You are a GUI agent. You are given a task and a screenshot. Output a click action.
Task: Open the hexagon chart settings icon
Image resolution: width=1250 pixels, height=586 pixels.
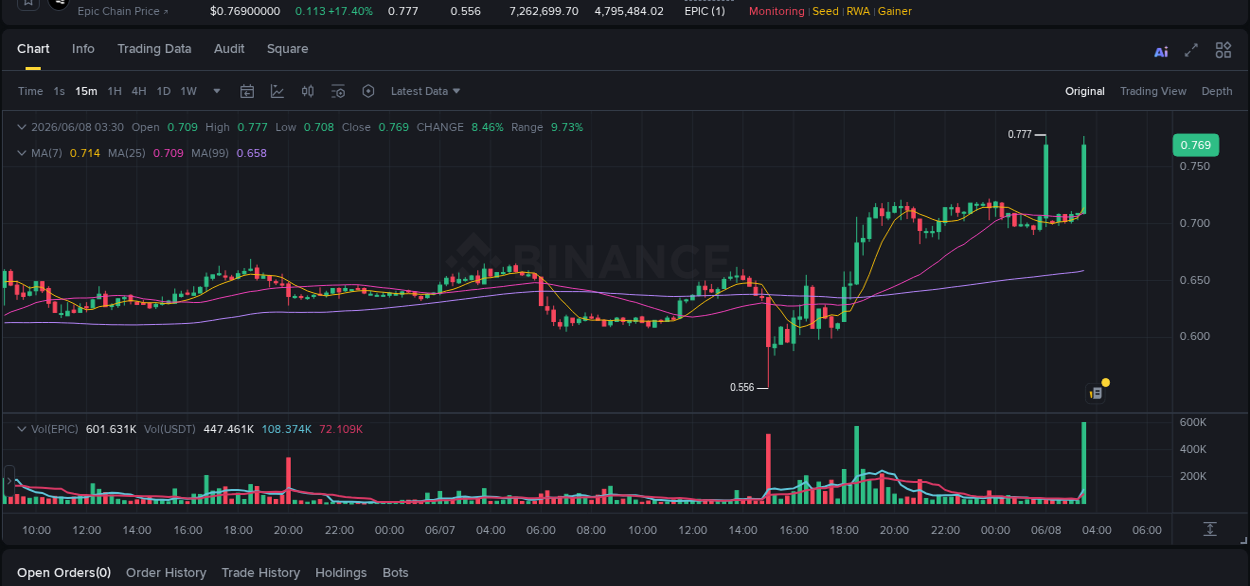pos(368,91)
